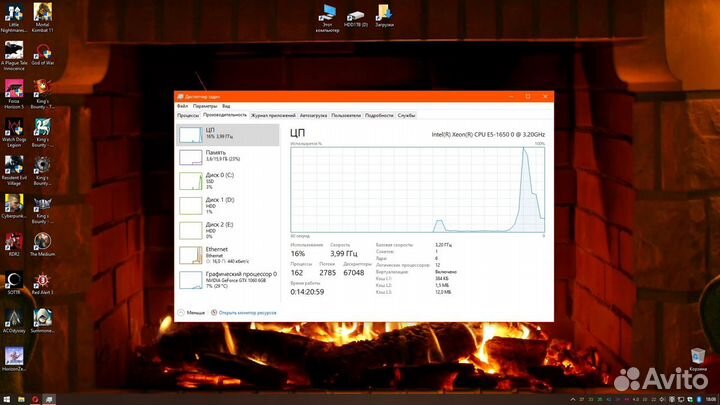Click volume icon in system tray
The width and height of the screenshot is (720, 405).
click(x=662, y=399)
